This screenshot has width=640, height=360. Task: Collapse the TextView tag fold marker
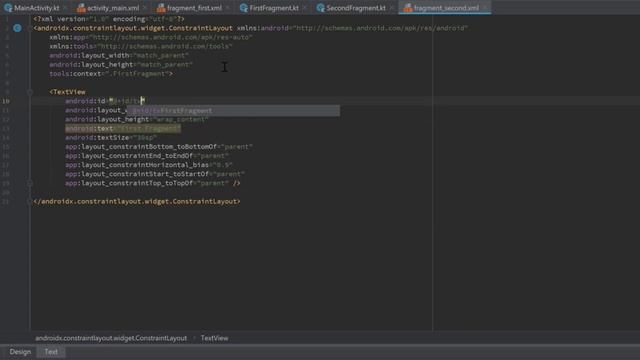point(30,92)
